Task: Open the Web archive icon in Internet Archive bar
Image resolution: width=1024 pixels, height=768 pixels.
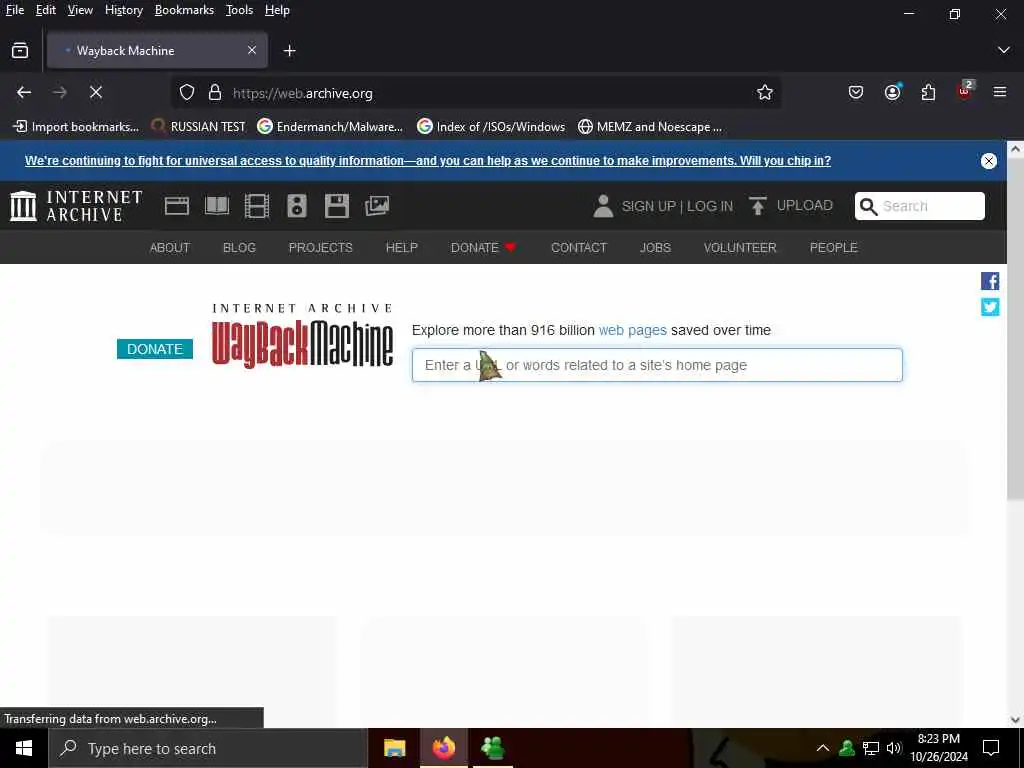Action: point(176,206)
